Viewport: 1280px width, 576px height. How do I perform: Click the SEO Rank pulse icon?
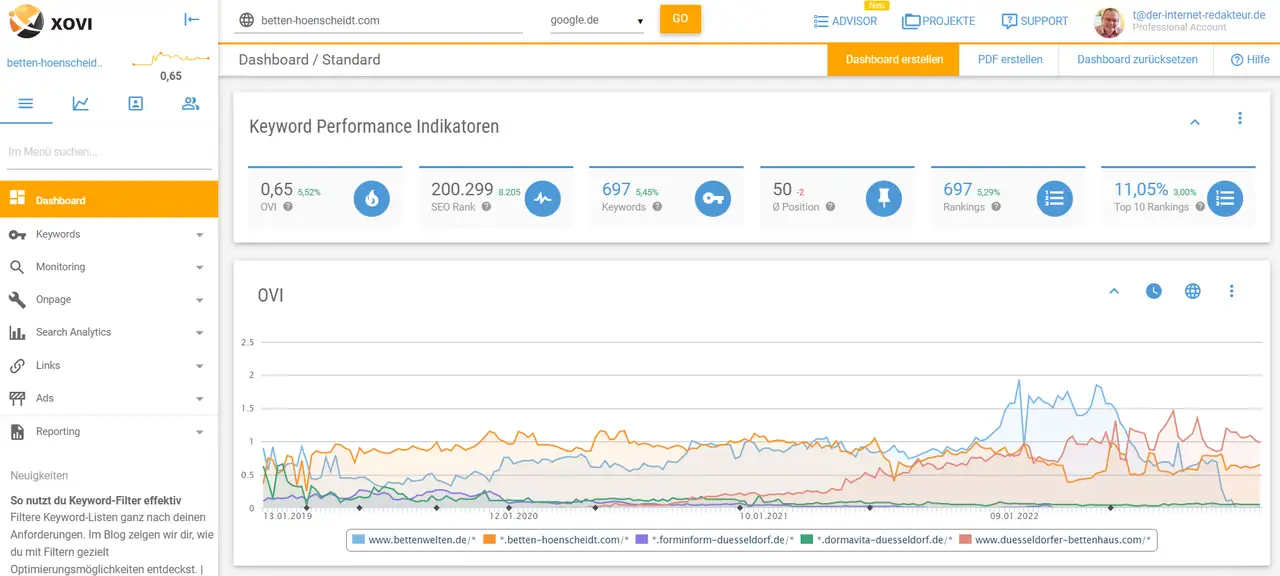[x=543, y=198]
